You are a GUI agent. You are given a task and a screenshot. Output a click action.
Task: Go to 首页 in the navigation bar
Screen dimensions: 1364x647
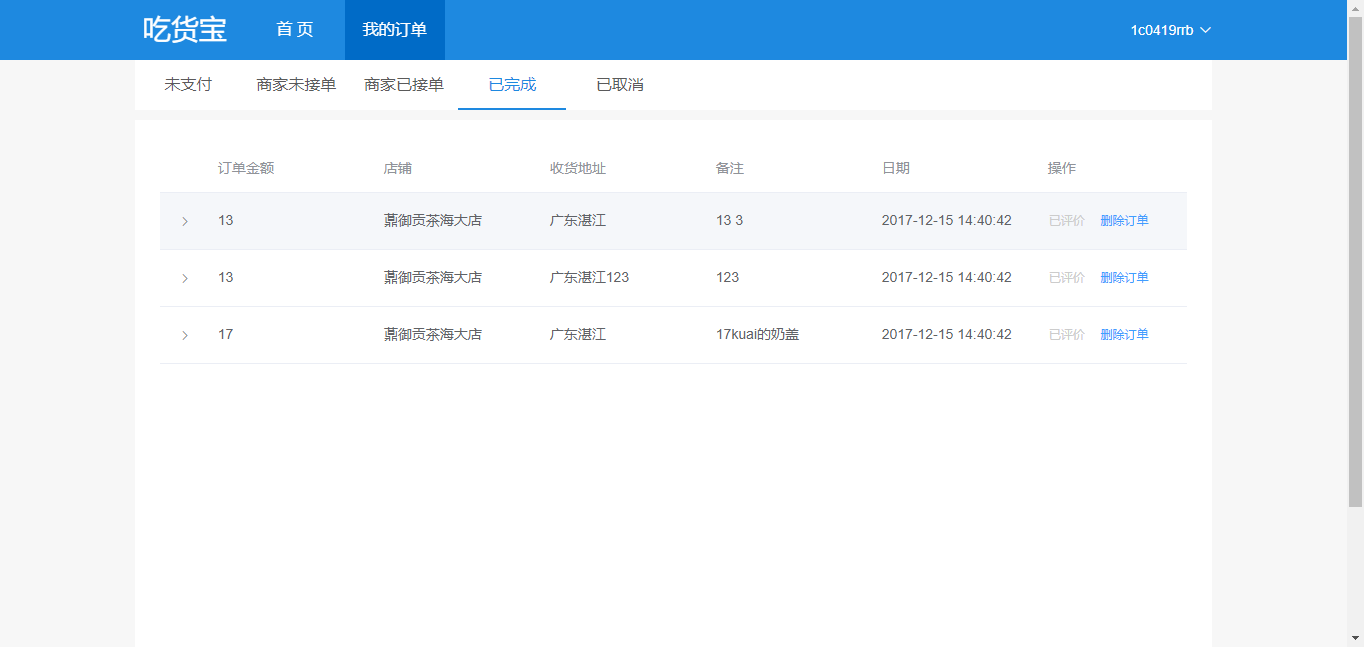pos(295,30)
